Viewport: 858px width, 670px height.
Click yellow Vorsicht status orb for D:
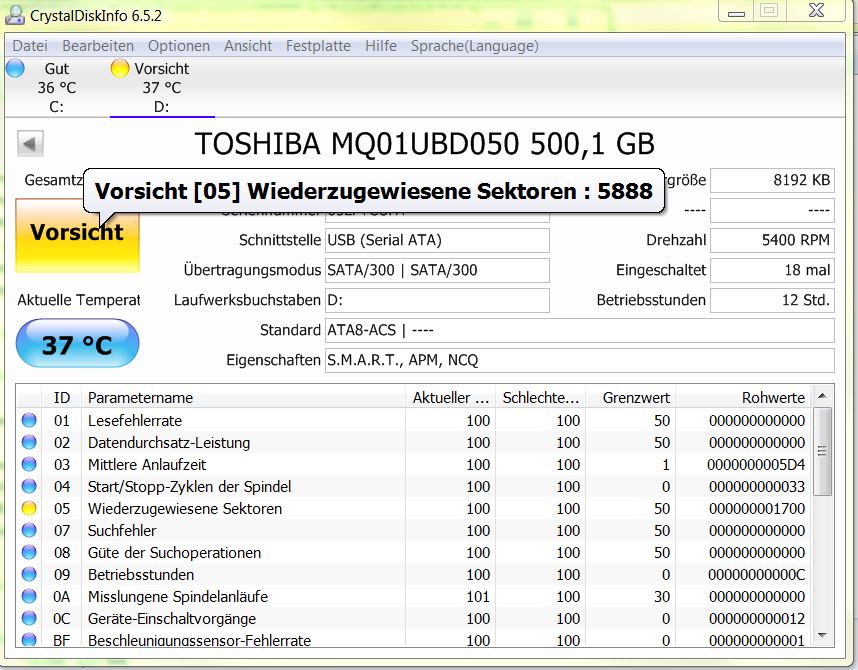point(119,68)
